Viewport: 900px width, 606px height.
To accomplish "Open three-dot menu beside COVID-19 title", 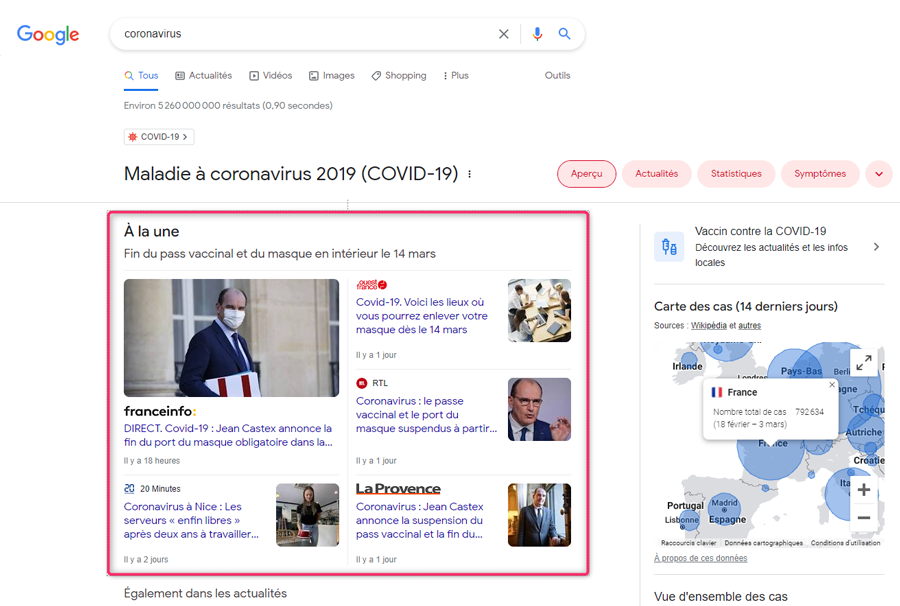I will (470, 174).
